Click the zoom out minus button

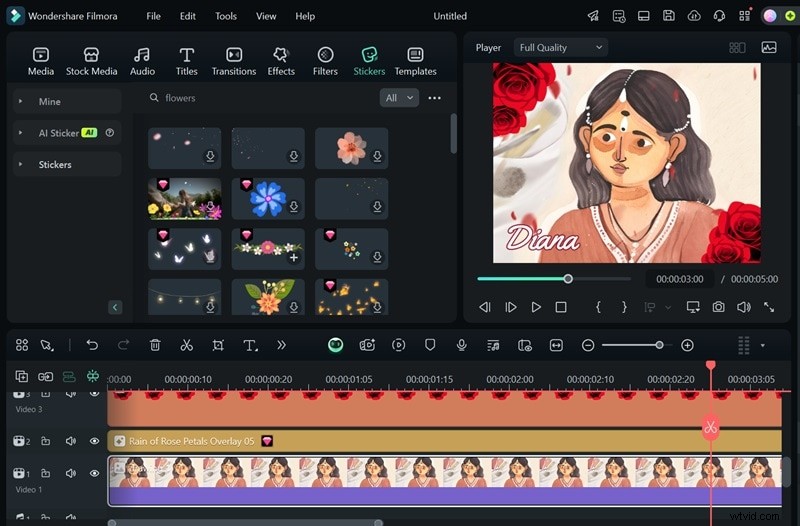click(588, 345)
